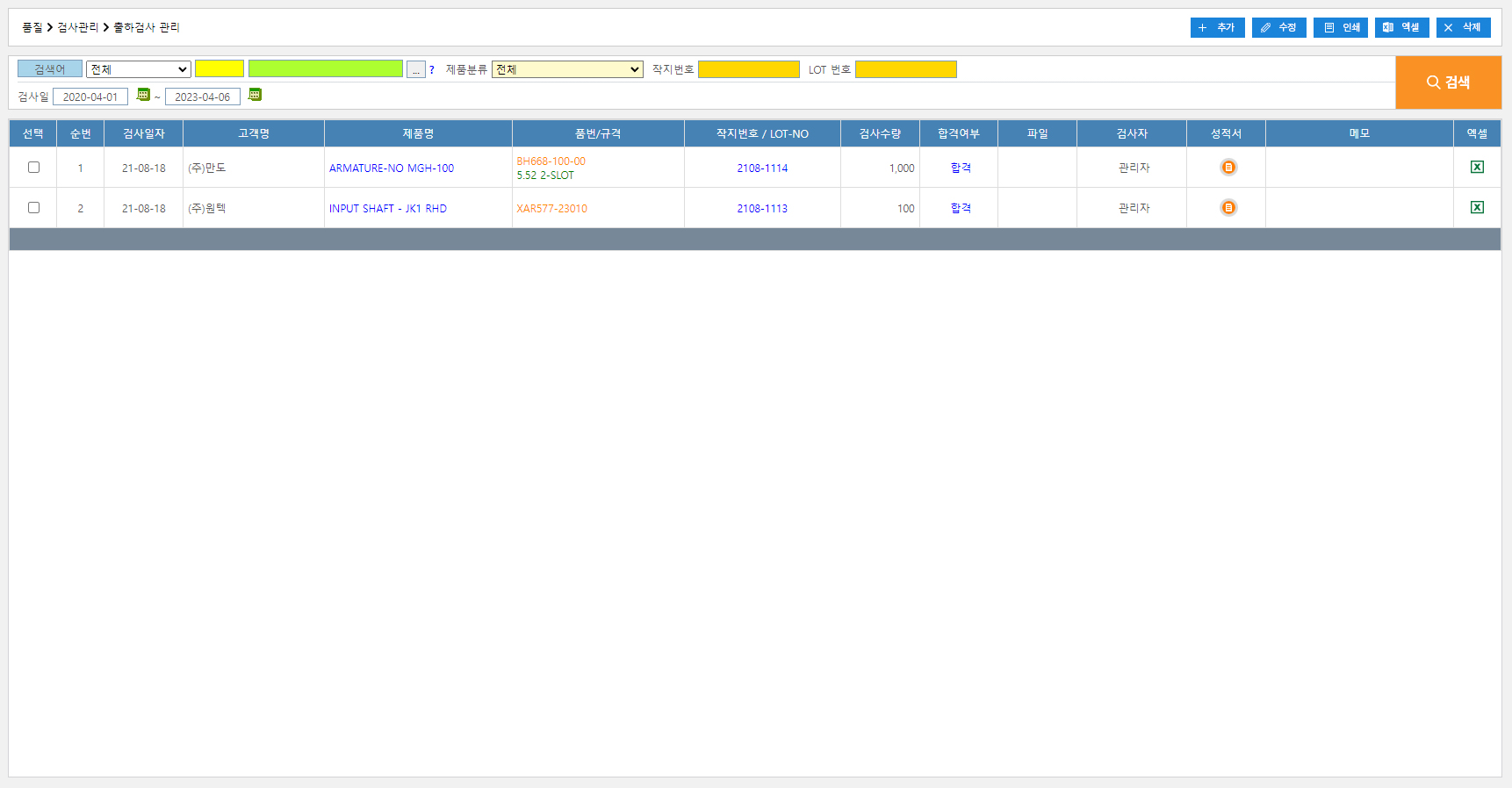Screen dimensions: 1512x788
Task: Open the start date calendar picker
Action: pos(143,95)
